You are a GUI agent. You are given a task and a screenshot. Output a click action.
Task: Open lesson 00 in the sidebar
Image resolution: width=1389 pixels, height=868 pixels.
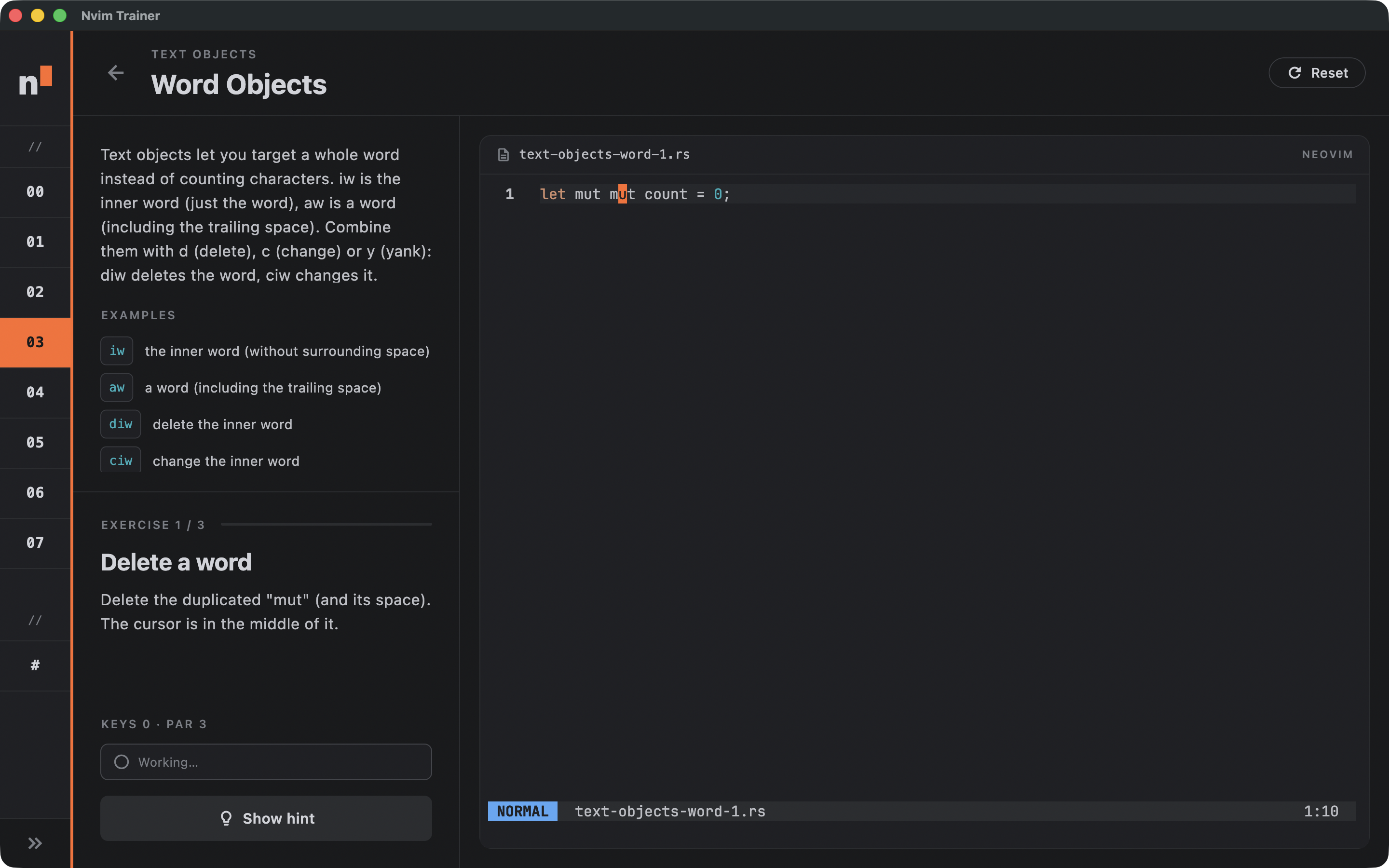tap(35, 192)
